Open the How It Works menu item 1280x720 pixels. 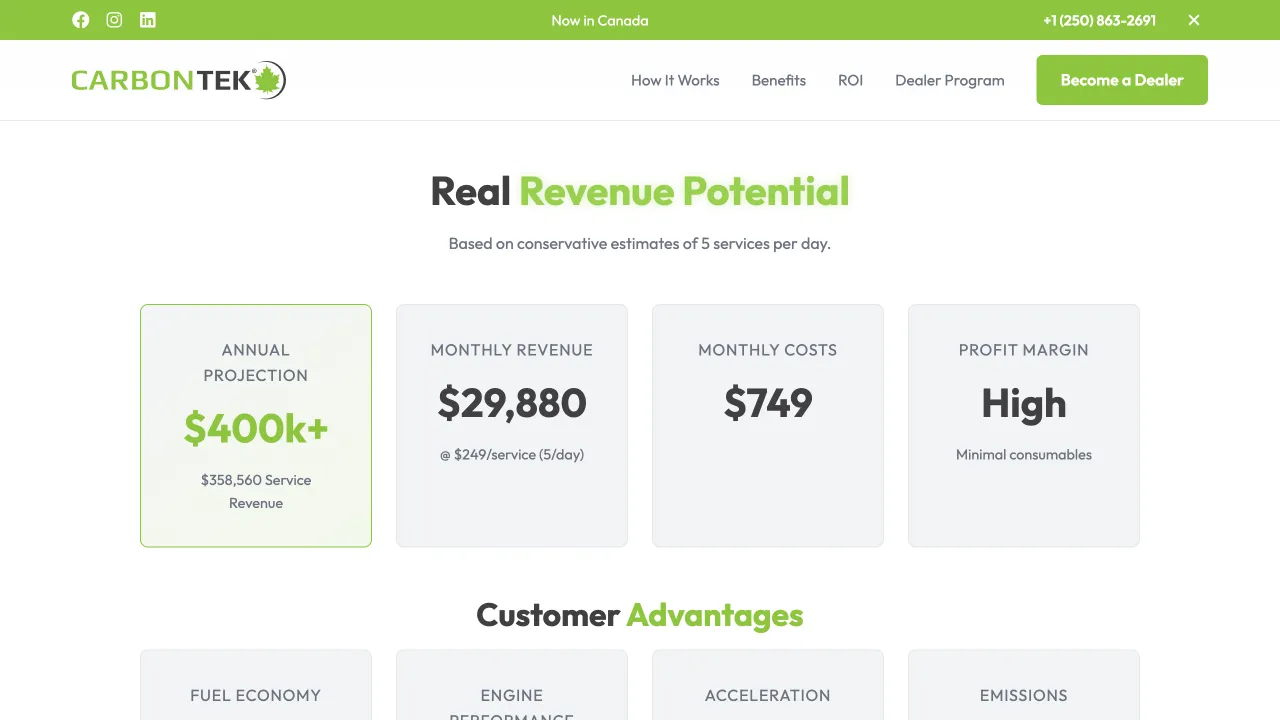pyautogui.click(x=675, y=80)
